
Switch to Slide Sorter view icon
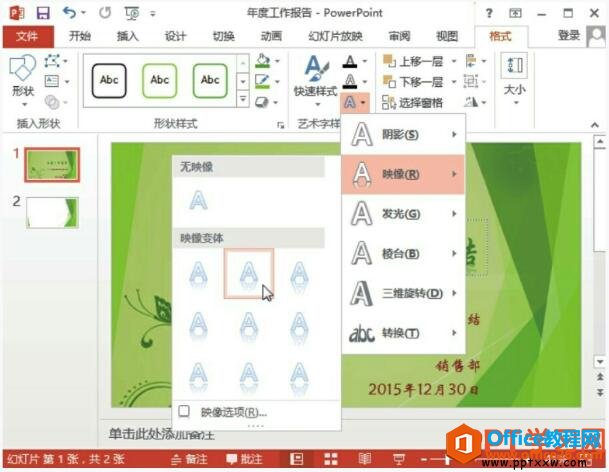coord(331,459)
